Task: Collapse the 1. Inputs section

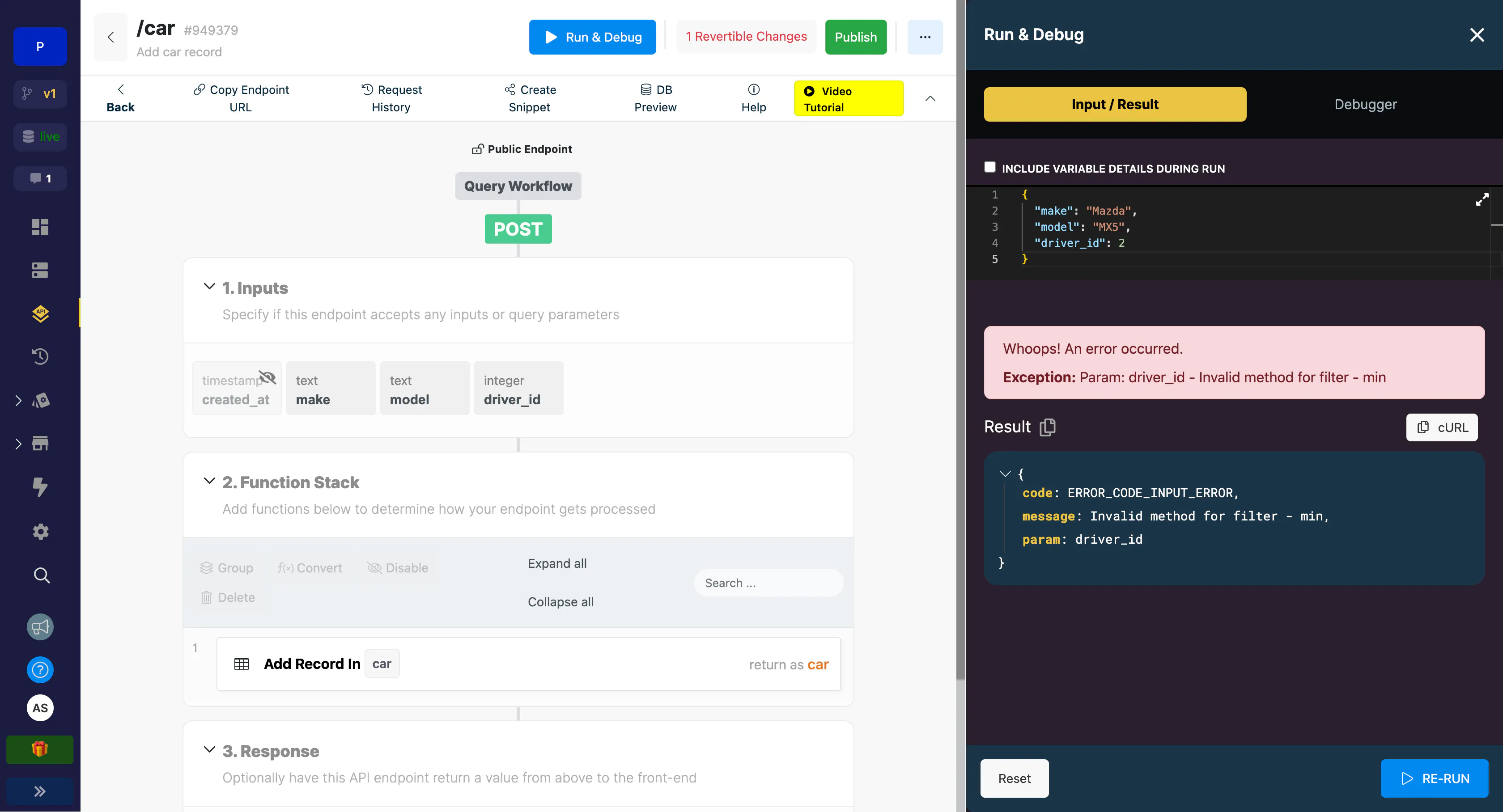Action: click(x=209, y=287)
